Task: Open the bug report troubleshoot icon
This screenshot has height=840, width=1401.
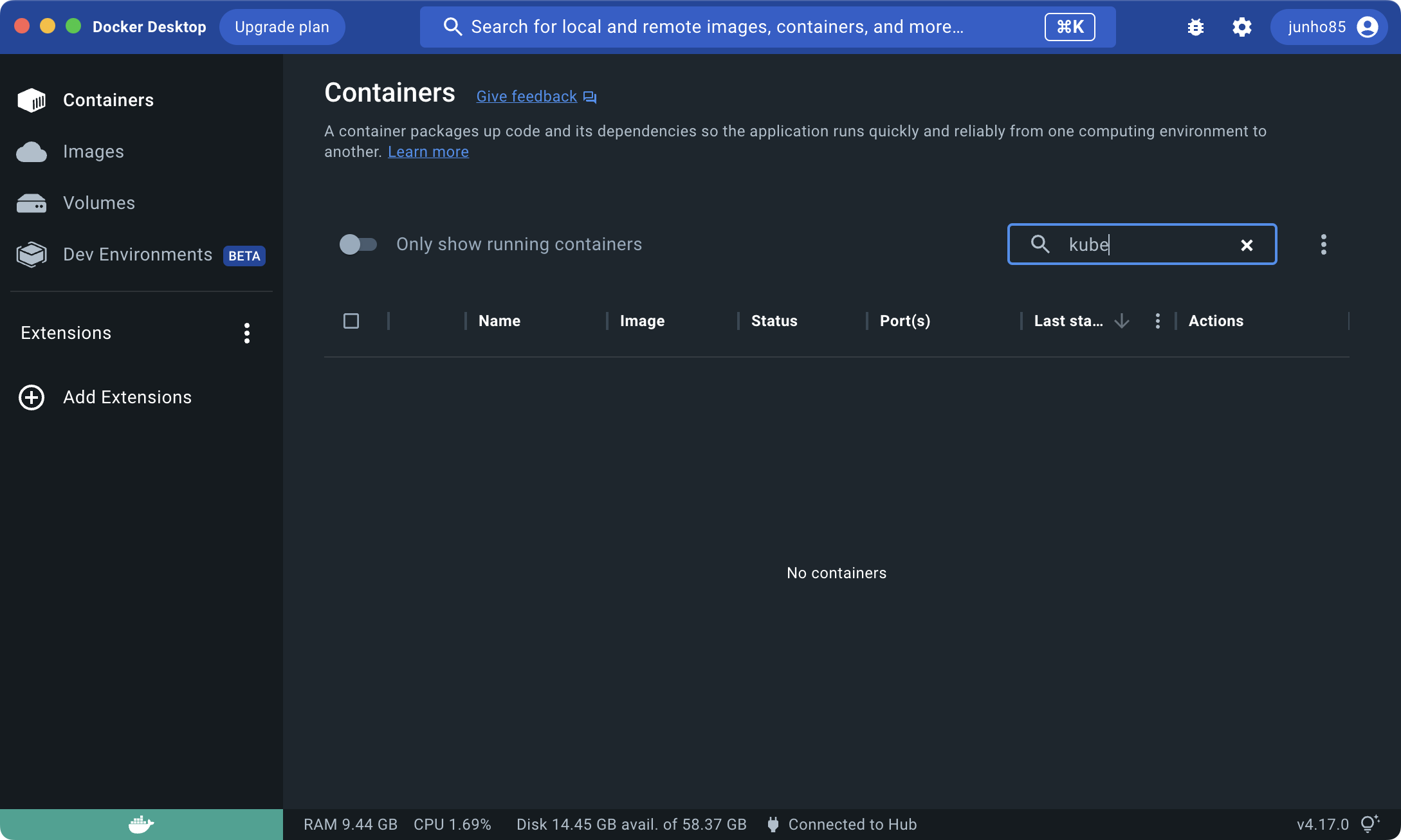Action: (x=1196, y=27)
